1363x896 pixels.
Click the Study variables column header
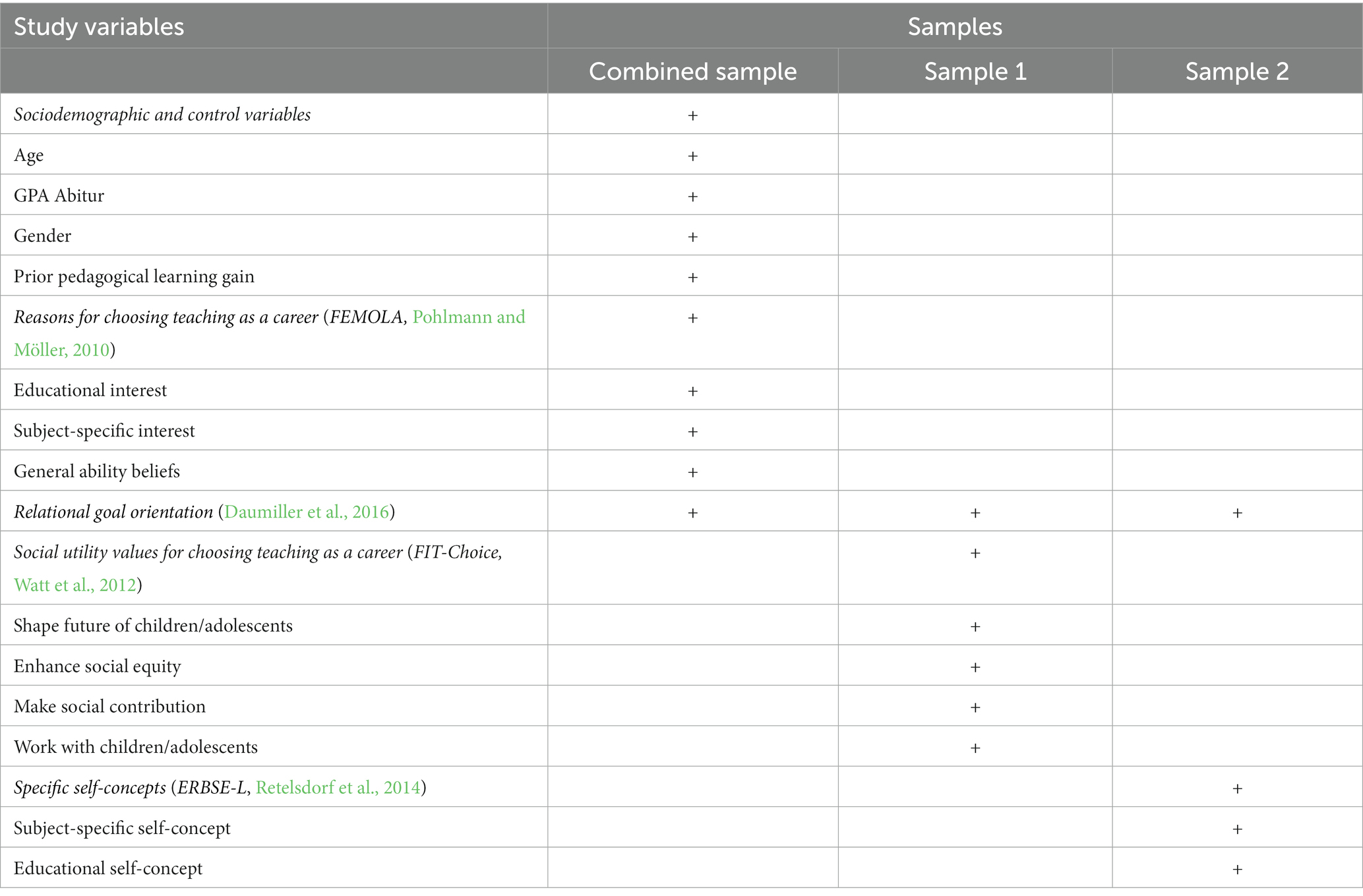tap(99, 26)
